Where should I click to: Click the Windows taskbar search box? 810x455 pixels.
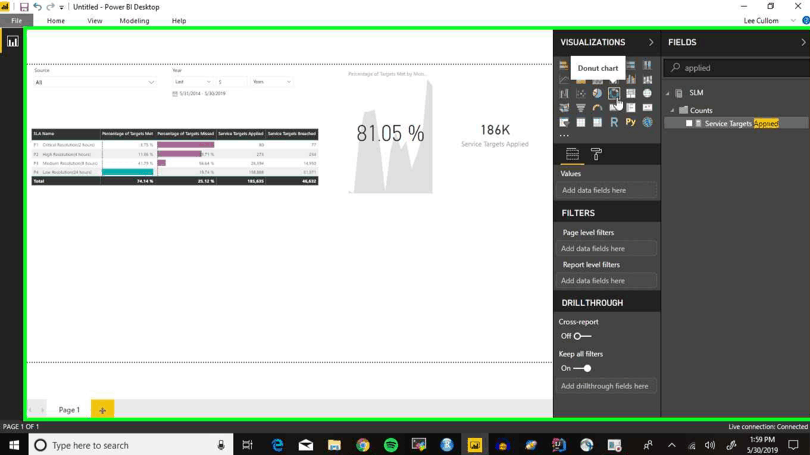pyautogui.click(x=130, y=445)
